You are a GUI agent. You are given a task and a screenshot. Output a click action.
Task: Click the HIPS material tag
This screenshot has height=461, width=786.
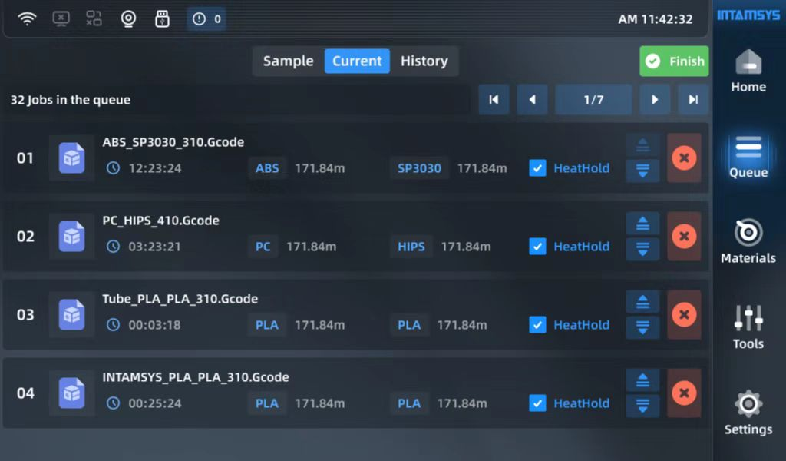[411, 247]
